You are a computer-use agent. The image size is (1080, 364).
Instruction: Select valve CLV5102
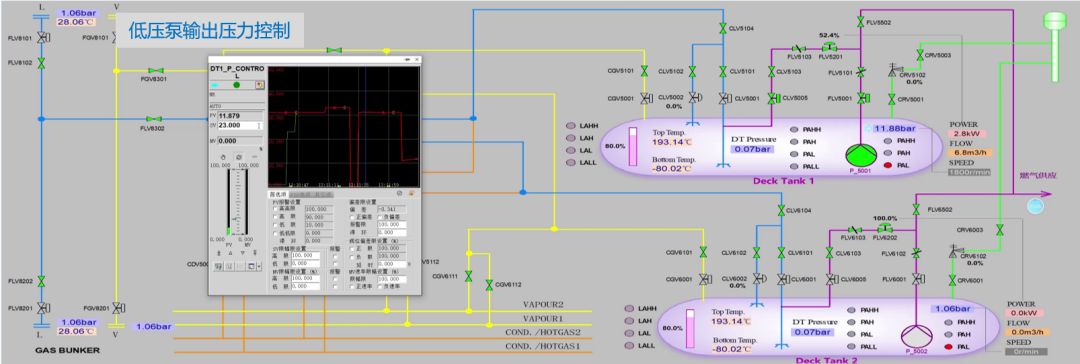coord(692,72)
